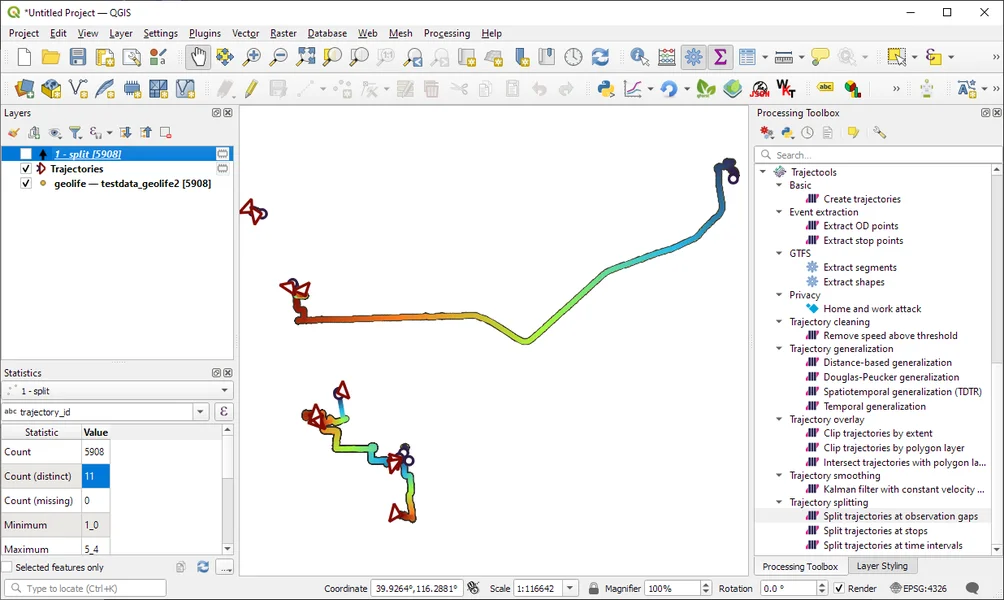Toggle visibility of geolife testdata layer
Screen dimensions: 1004x600
click(26, 183)
